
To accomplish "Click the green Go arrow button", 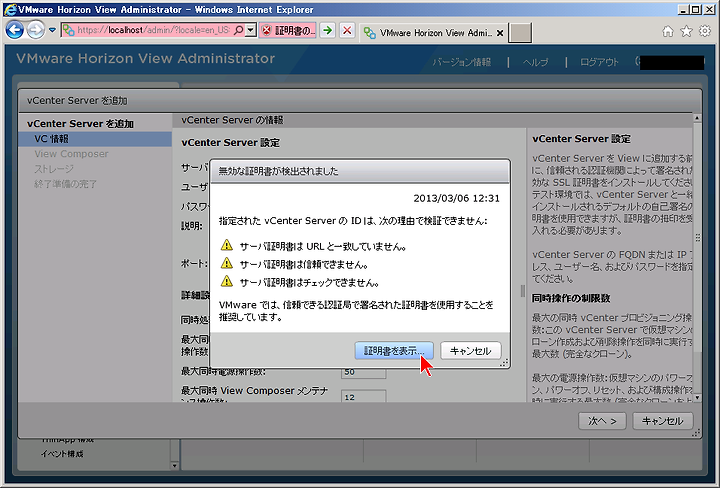I will 327,30.
